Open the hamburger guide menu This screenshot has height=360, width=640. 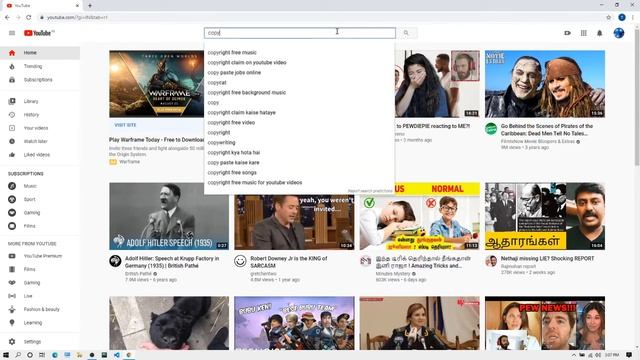pyautogui.click(x=12, y=33)
